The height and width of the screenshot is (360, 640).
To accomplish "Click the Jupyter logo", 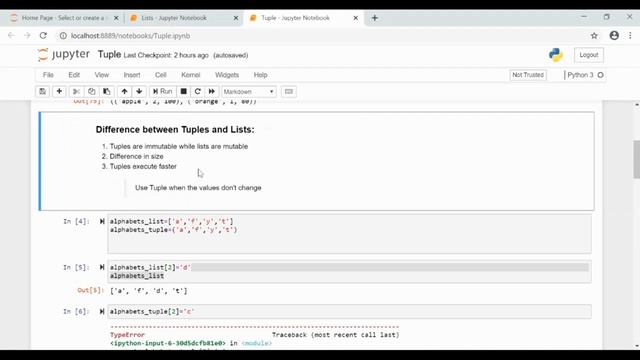I will [x=64, y=55].
